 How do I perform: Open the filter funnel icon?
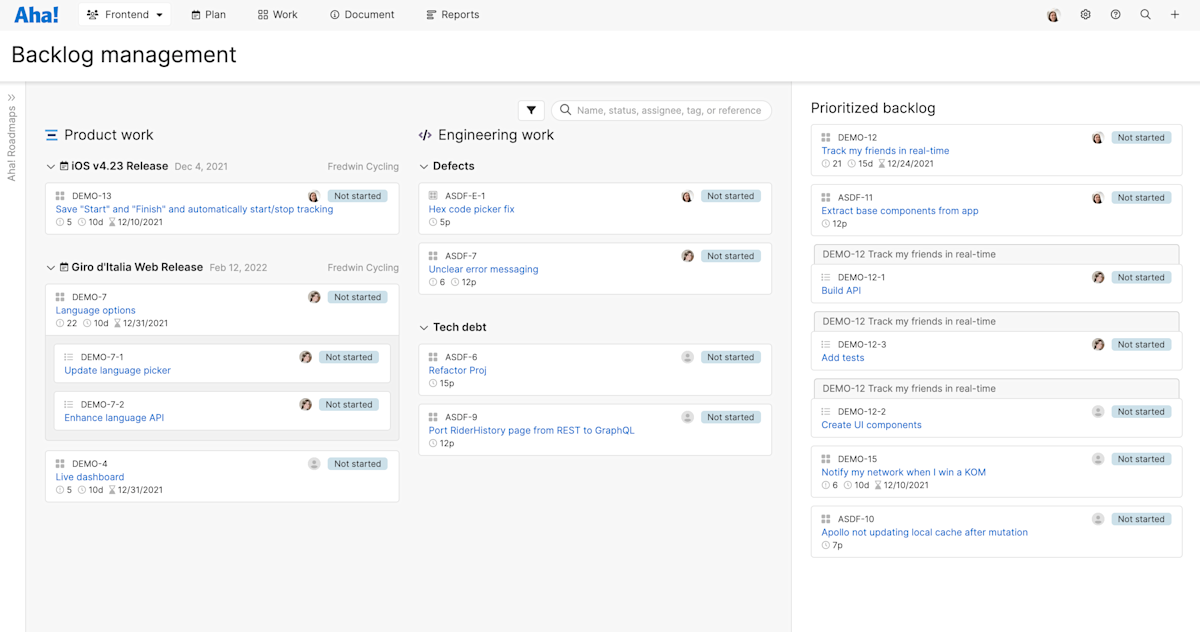531,110
